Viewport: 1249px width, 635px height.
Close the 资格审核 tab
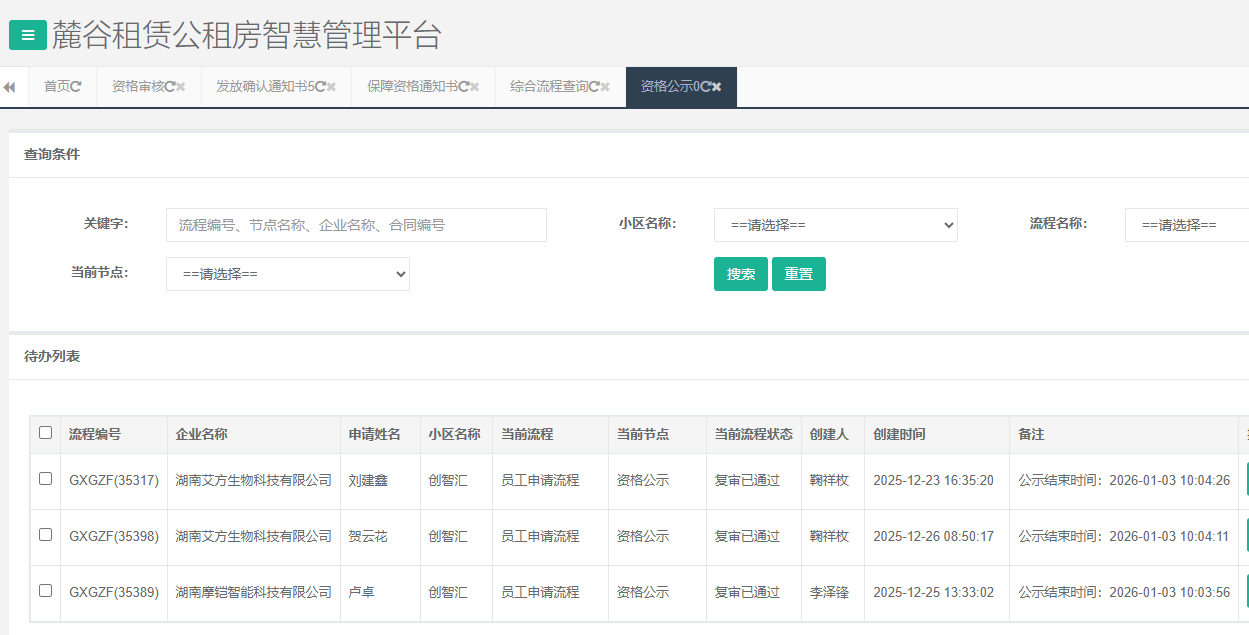(181, 87)
